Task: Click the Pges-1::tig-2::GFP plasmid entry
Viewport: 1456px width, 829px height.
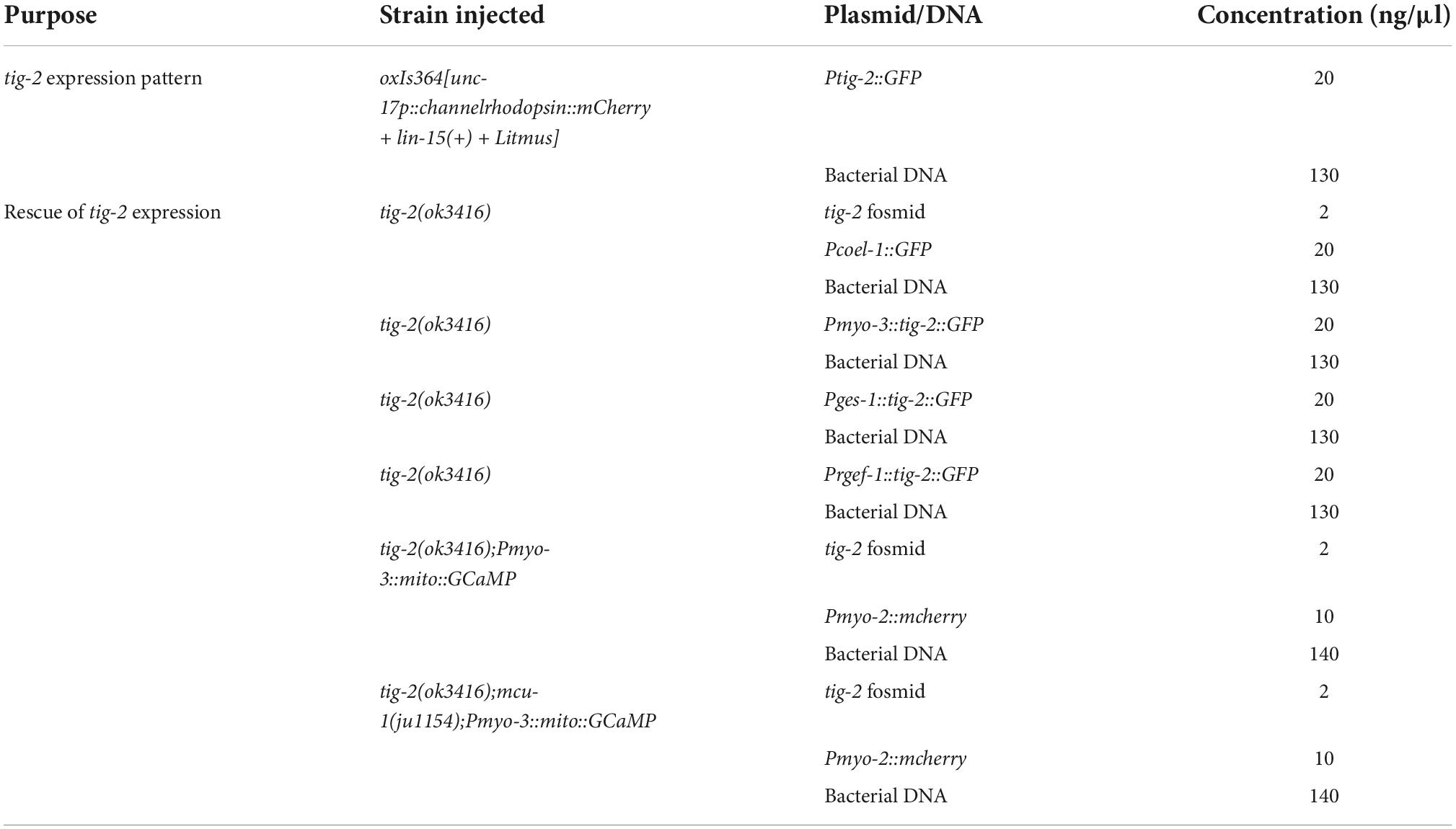Action: coord(898,399)
